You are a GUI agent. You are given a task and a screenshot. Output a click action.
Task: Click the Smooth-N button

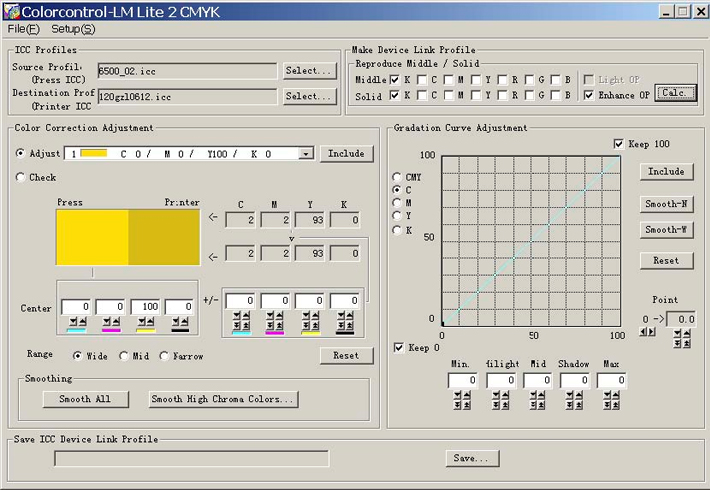point(667,204)
